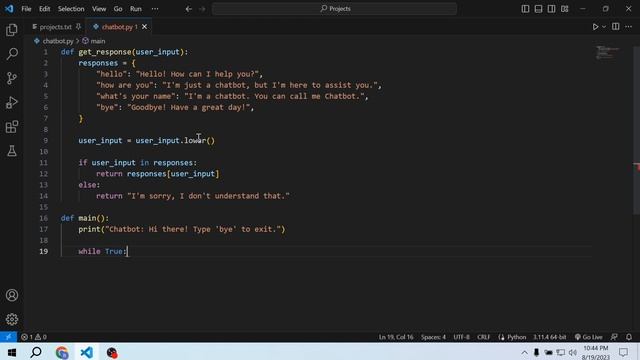The image size is (640, 360).
Task: Open the Search view in activity bar
Action: click(x=12, y=54)
